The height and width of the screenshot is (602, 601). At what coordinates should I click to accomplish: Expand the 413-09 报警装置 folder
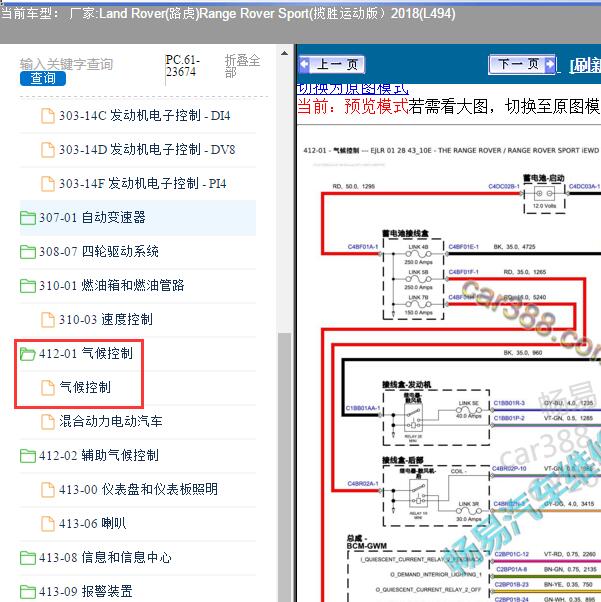(86, 591)
